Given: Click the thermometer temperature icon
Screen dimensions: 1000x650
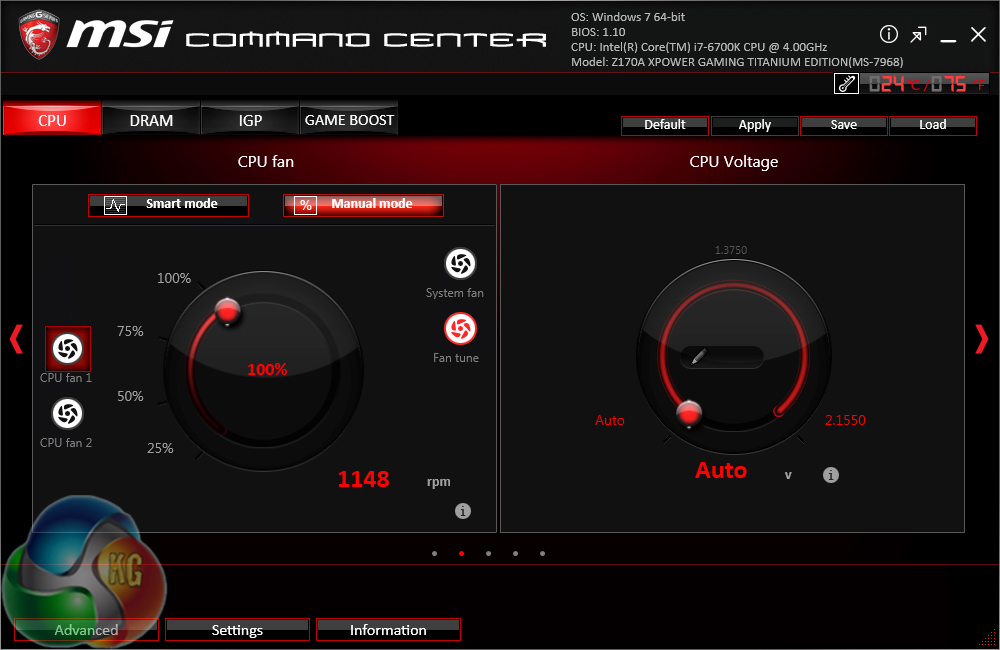Looking at the screenshot, I should (846, 84).
